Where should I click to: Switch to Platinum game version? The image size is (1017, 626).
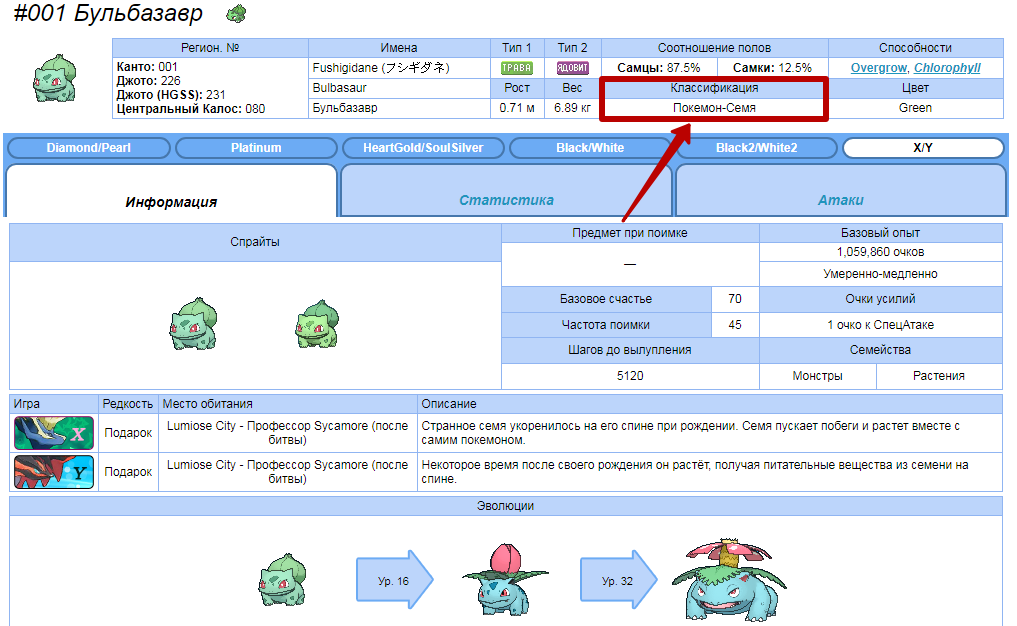tap(256, 148)
